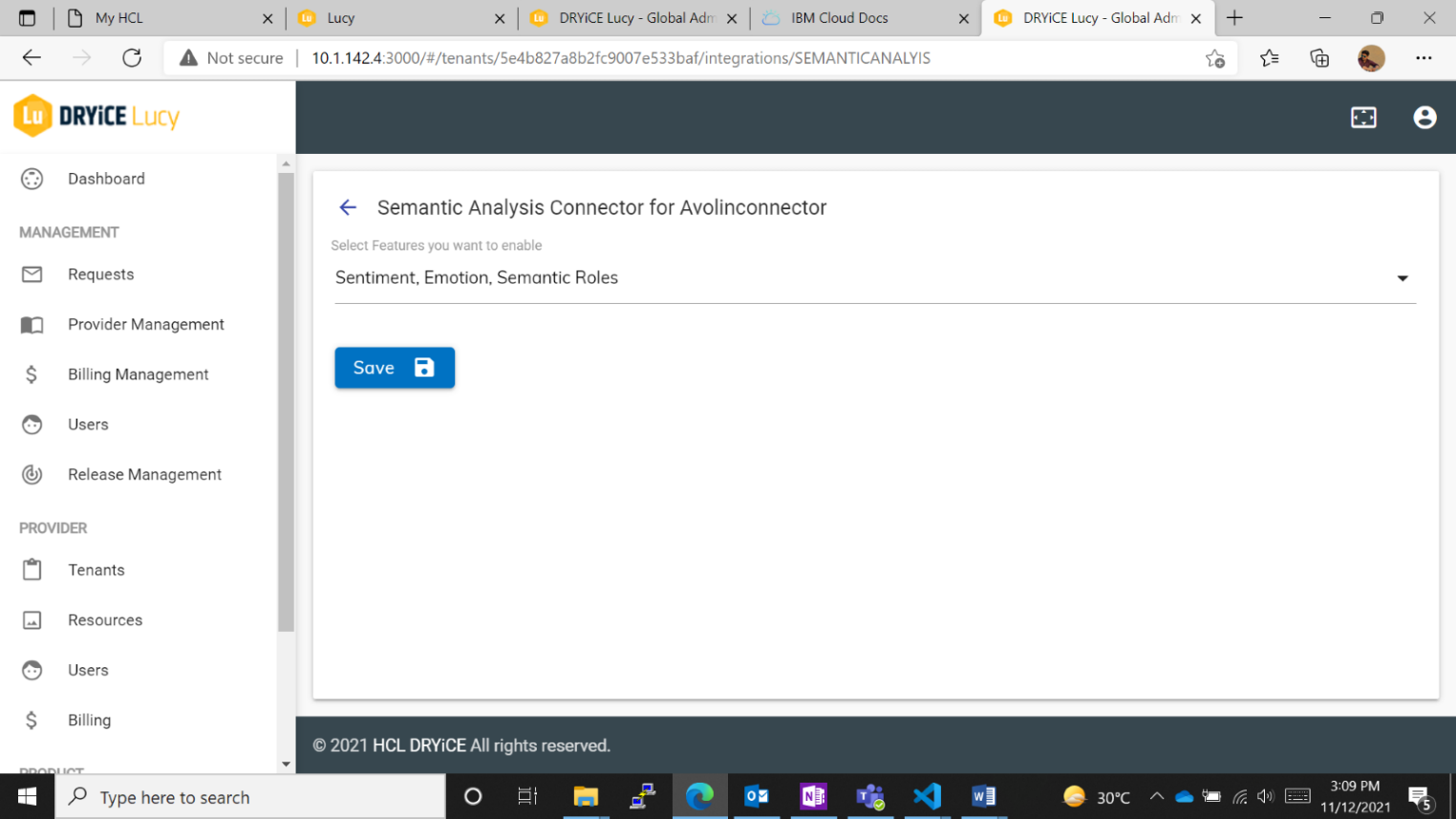The image size is (1456, 819).
Task: Open Requests in the sidebar
Action: (x=139, y=274)
